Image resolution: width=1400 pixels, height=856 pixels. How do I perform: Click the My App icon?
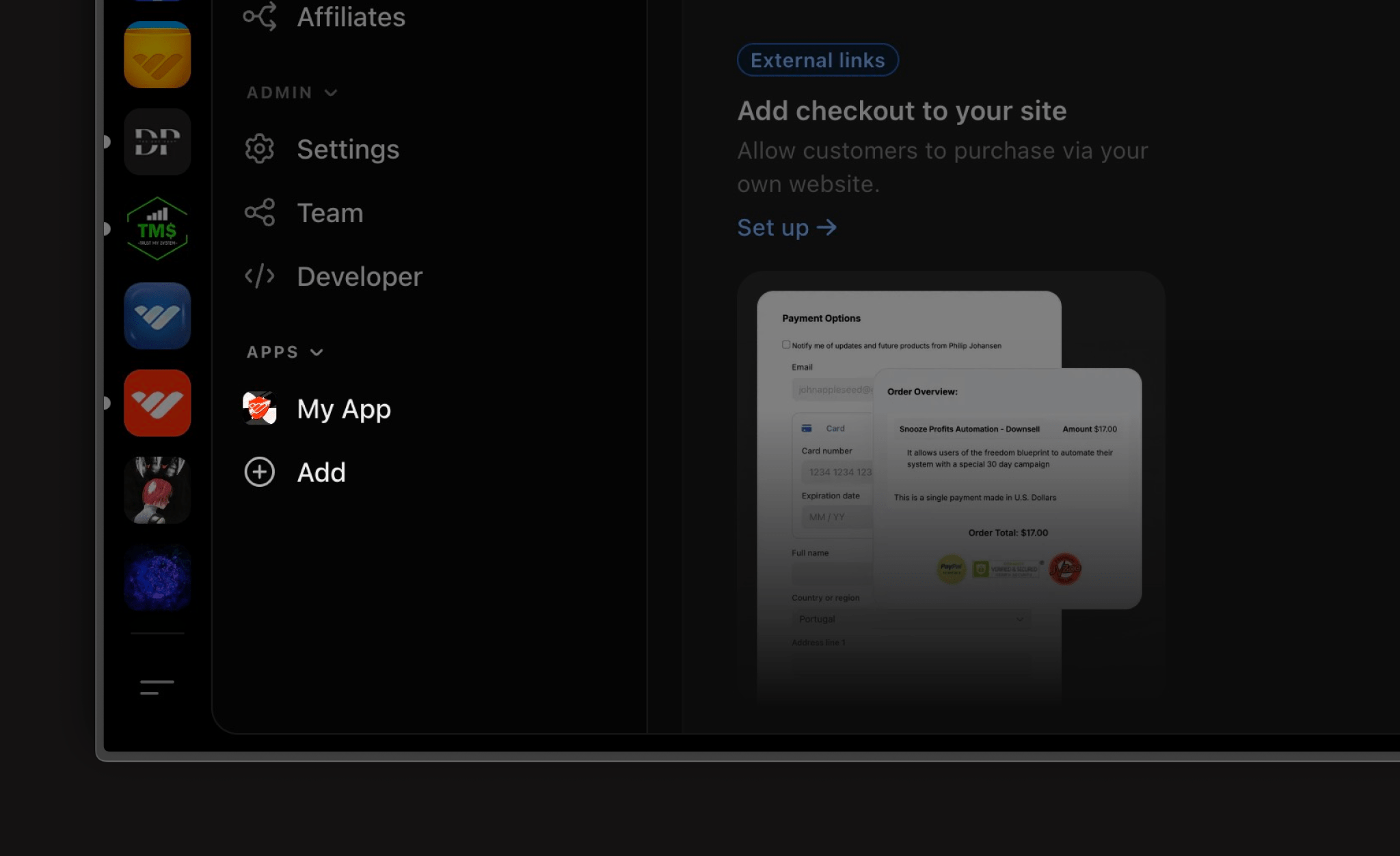pyautogui.click(x=260, y=409)
